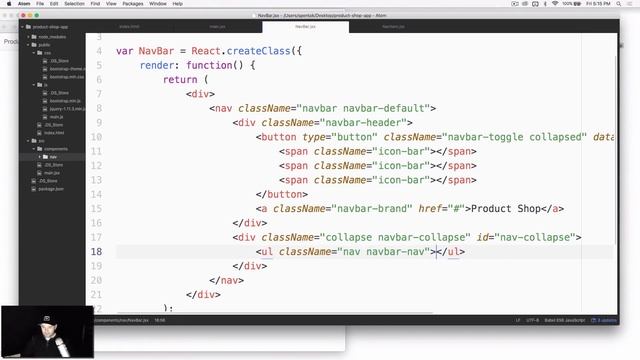Click the LF line ending selector
The height and width of the screenshot is (360, 640).
(518, 320)
